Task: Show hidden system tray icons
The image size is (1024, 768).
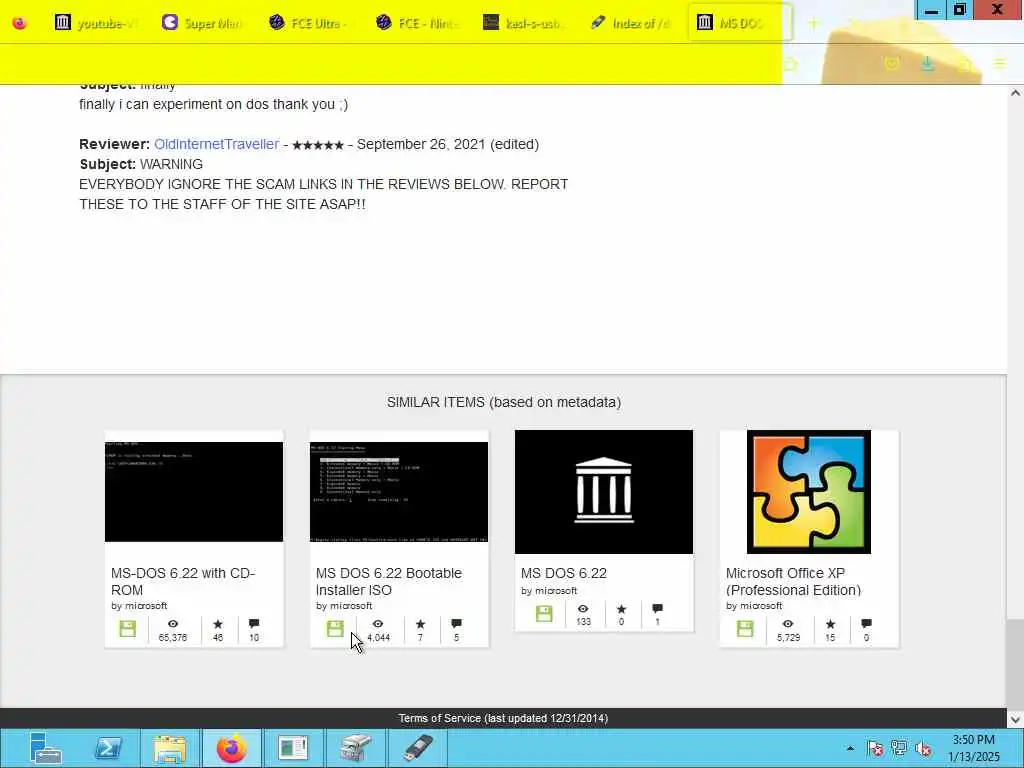Action: [x=850, y=748]
